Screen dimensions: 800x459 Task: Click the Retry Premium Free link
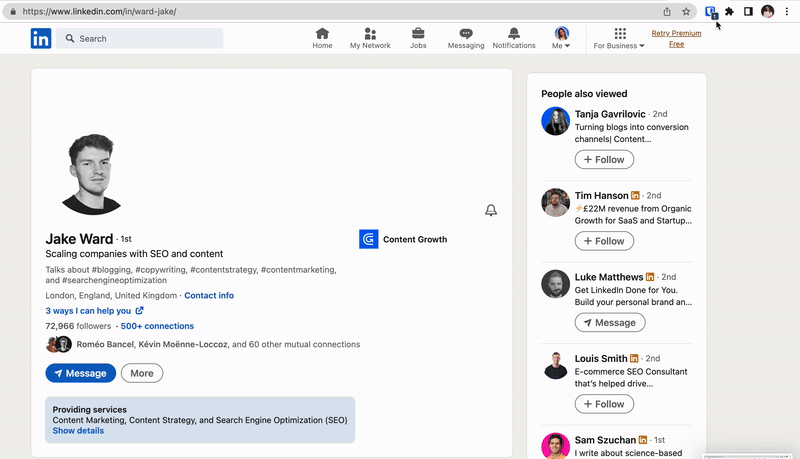[676, 39]
